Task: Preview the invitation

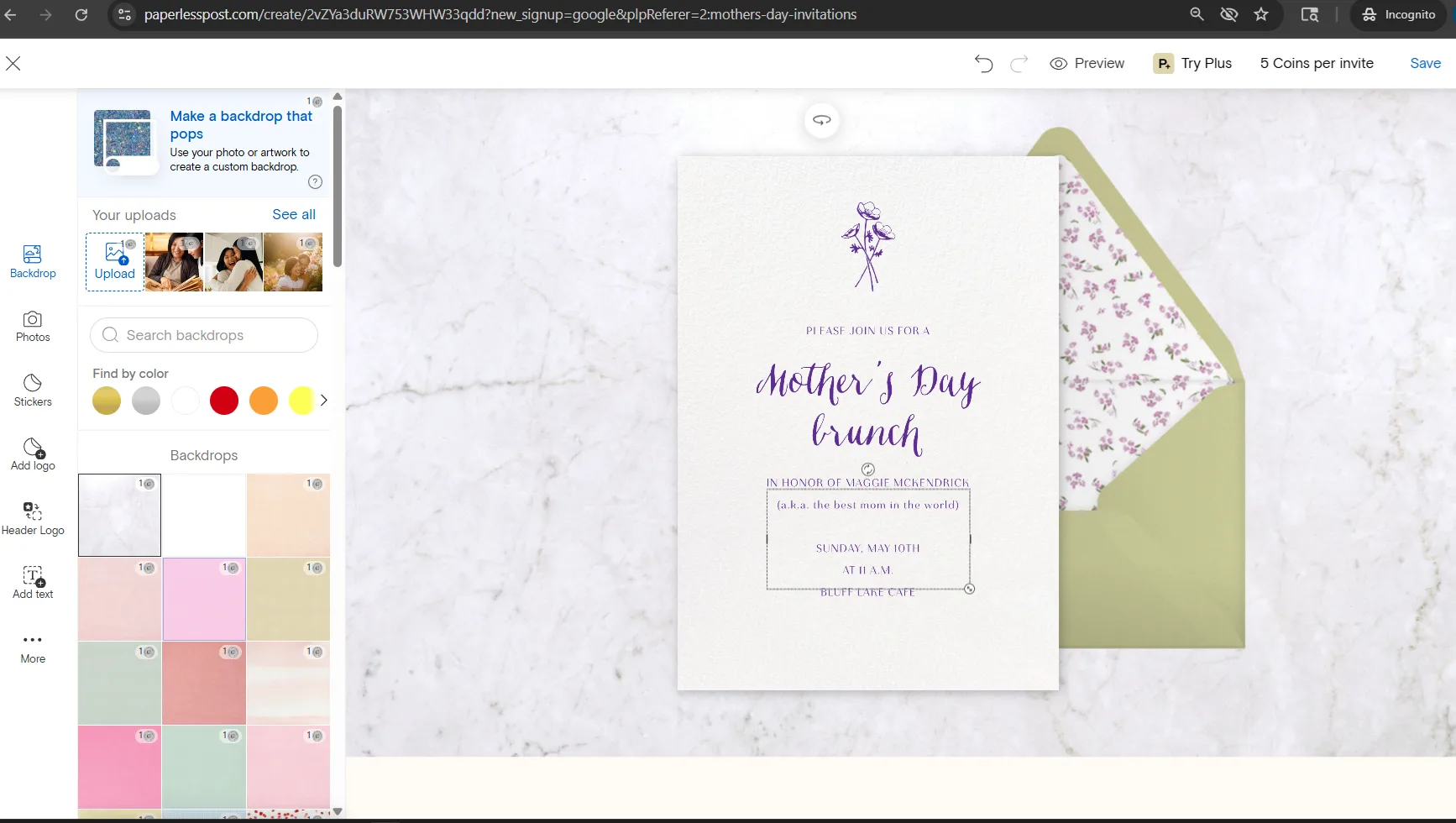Action: pos(1087,64)
